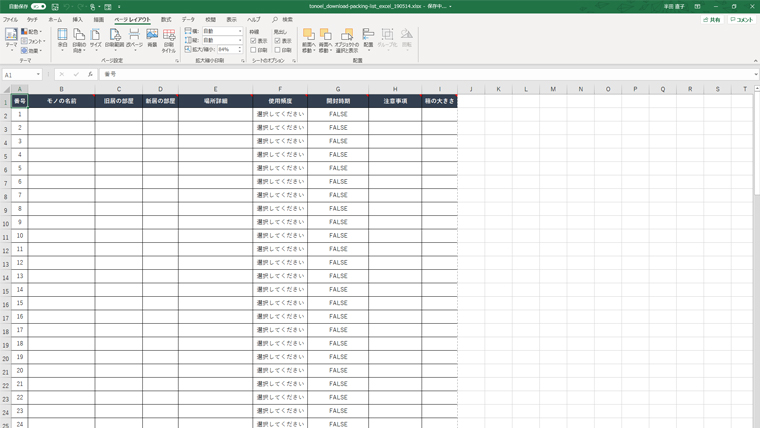The height and width of the screenshot is (428, 760).
Task: Expand the 縦 (Height) scale dropdown
Action: pyautogui.click(x=239, y=41)
